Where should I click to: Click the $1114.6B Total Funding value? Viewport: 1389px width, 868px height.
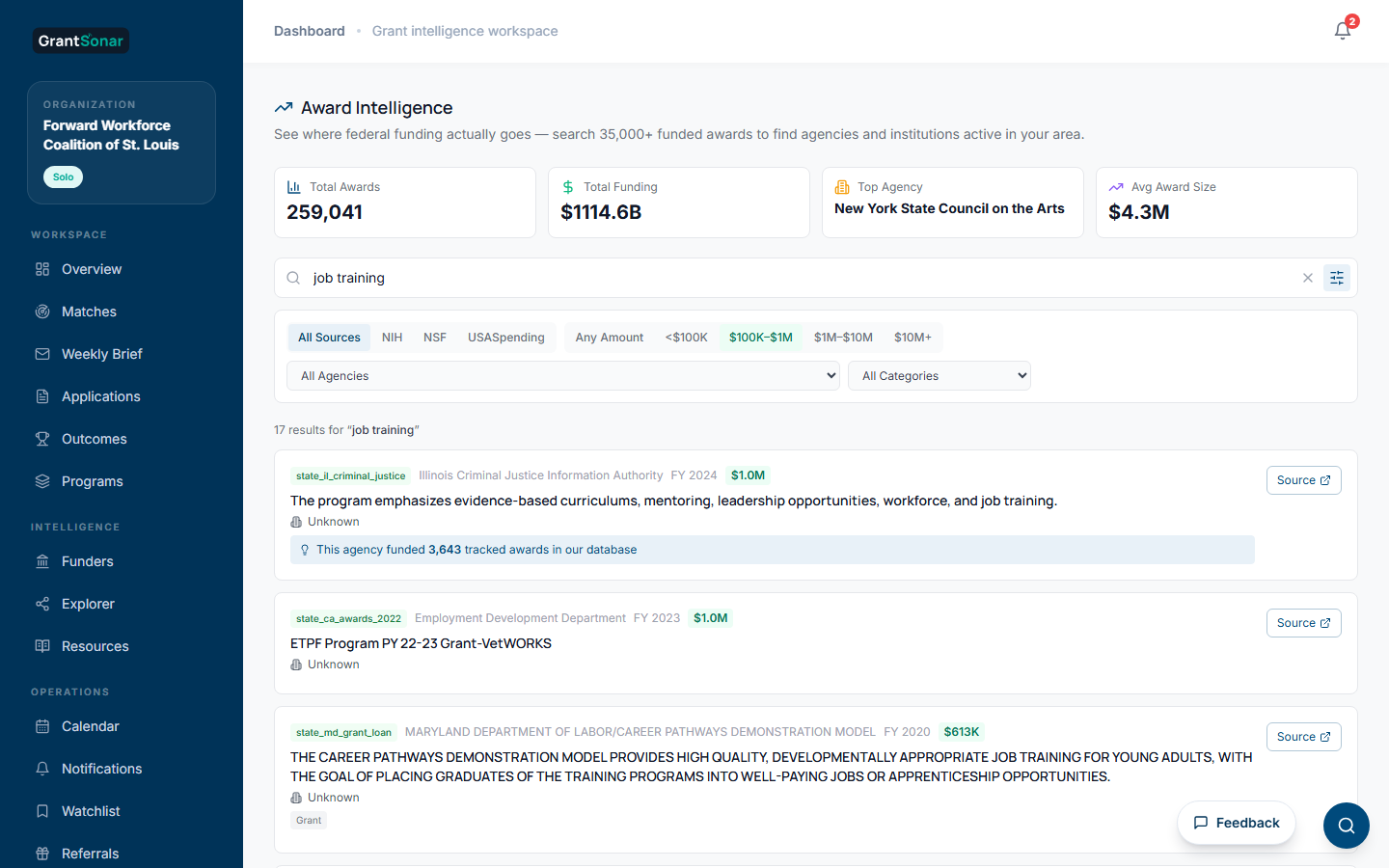(601, 212)
